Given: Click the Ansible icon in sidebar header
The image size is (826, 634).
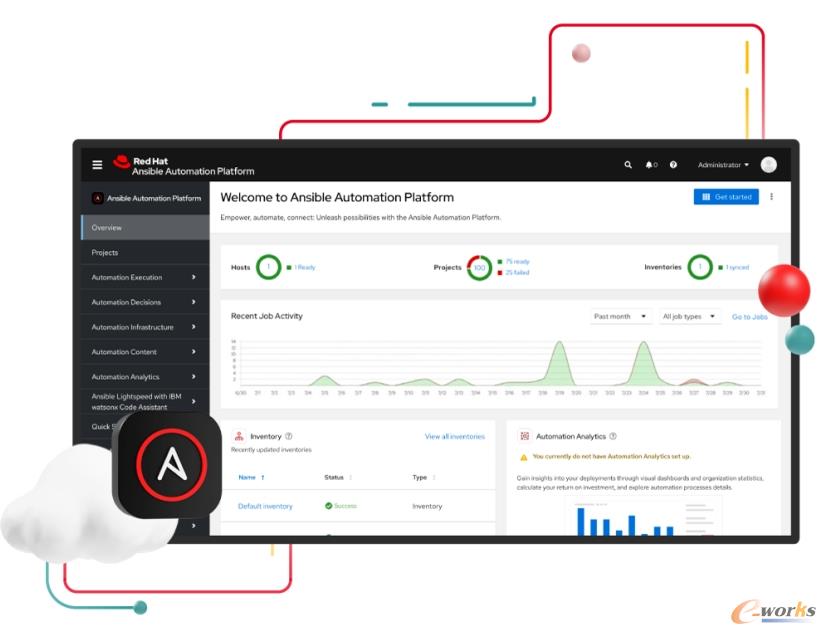Looking at the screenshot, I should tap(97, 198).
